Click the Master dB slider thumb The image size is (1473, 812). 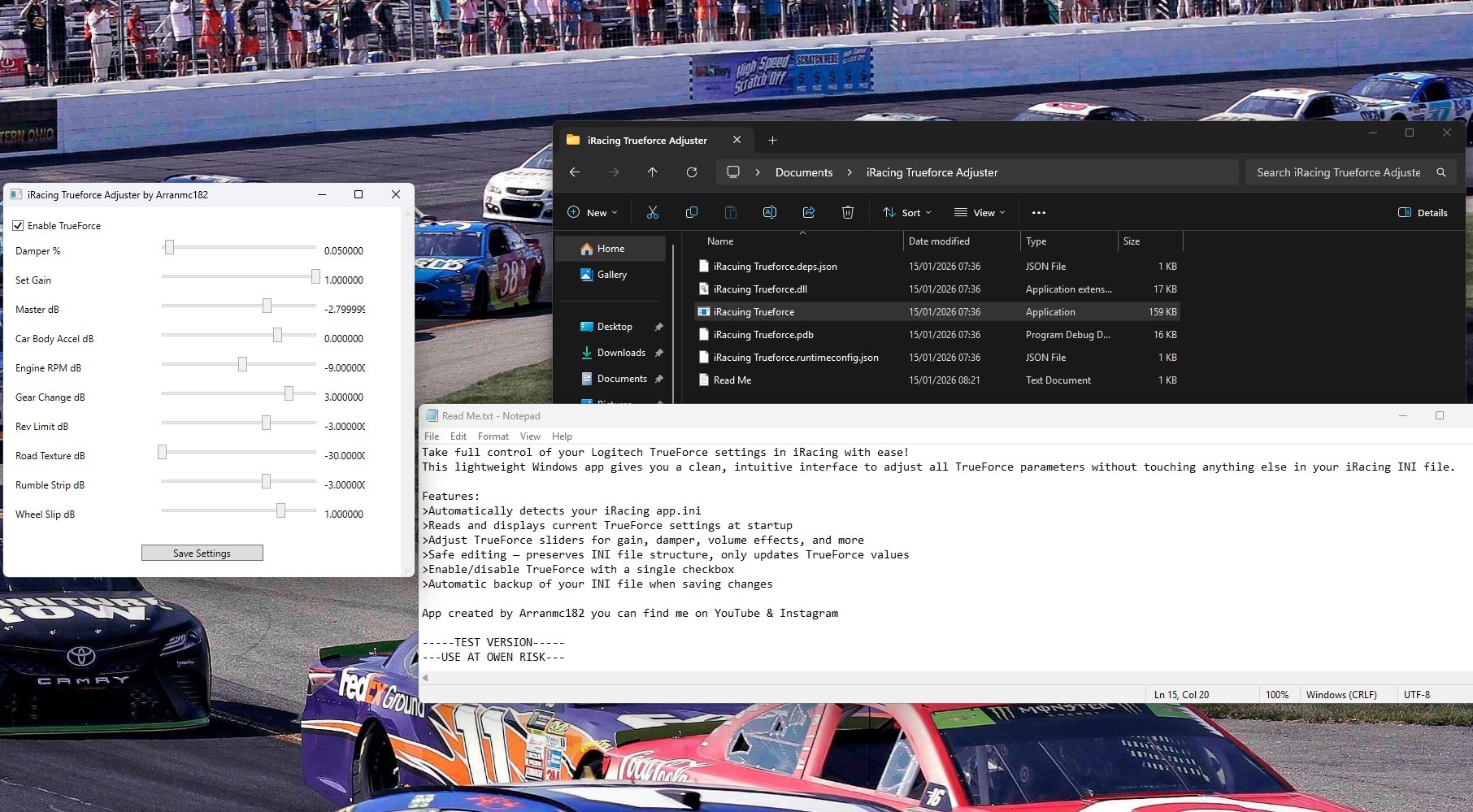(x=267, y=306)
